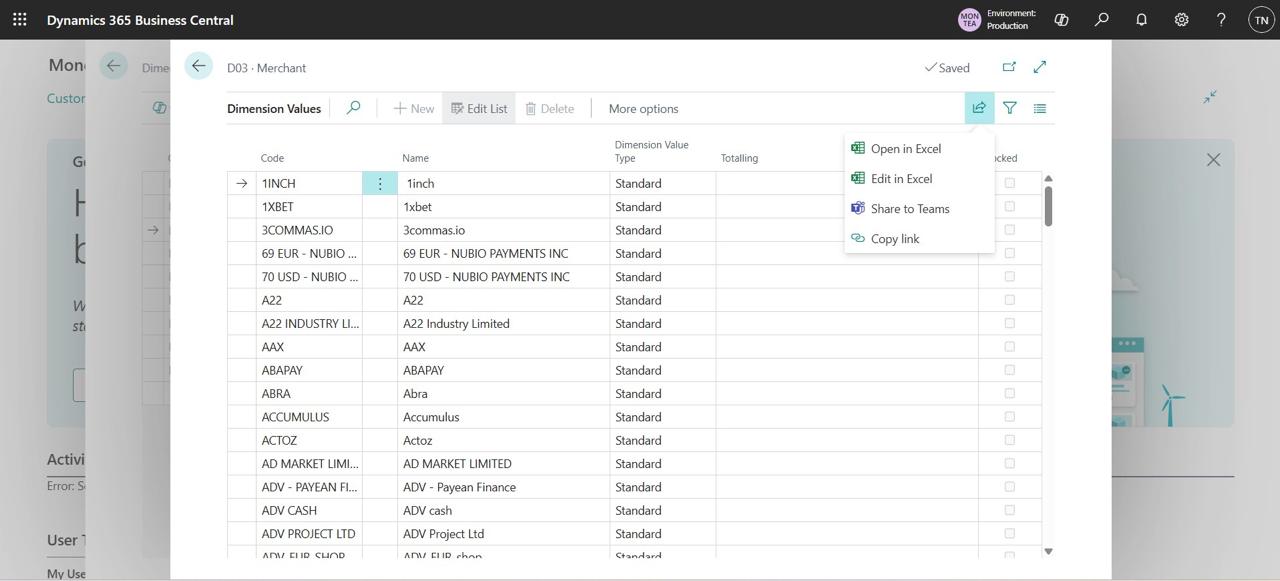1280x581 pixels.
Task: Select the 'A22 Industry Limited' name cell
Action: (x=504, y=323)
